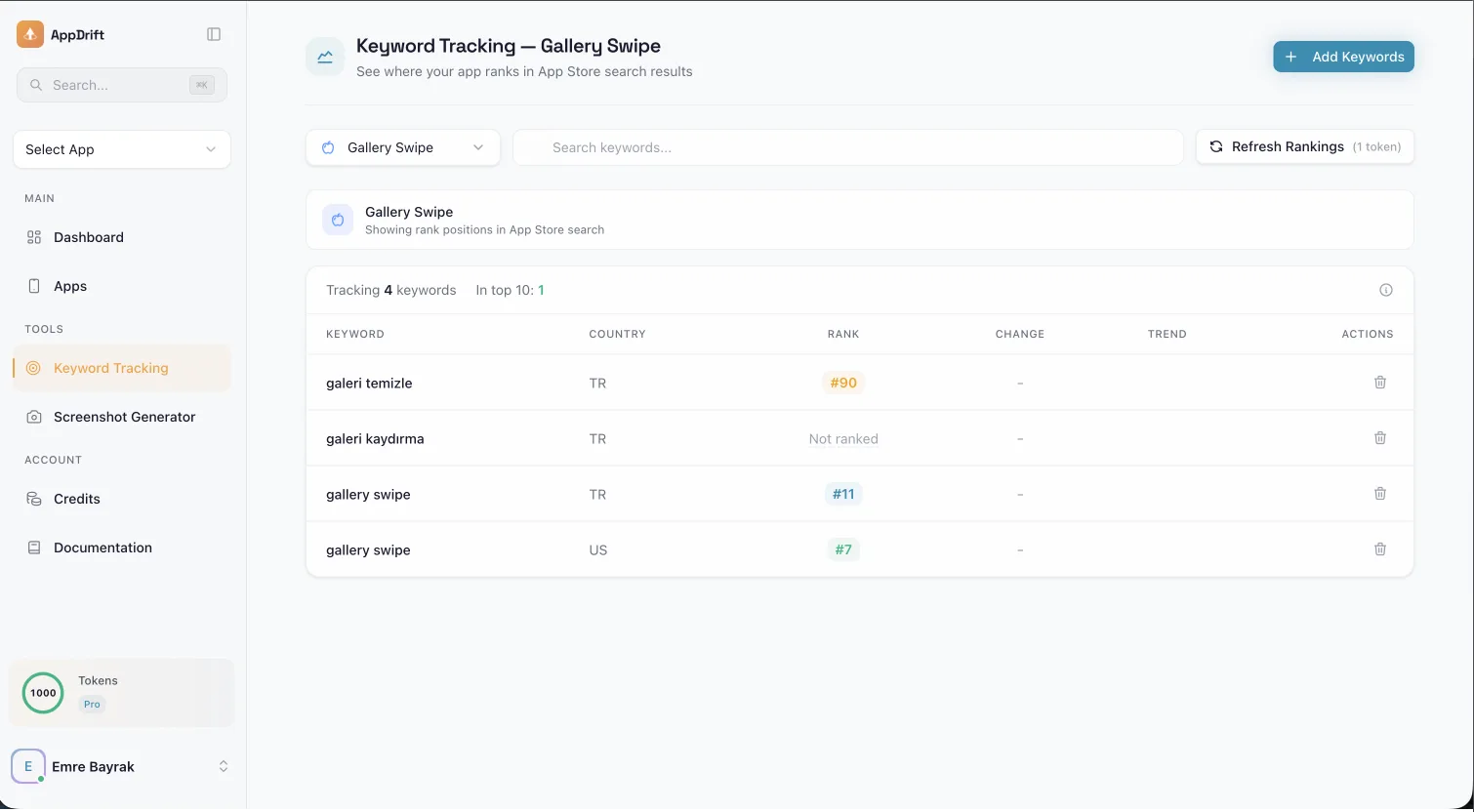Screen dimensions: 1474x812
Task: Expand the Emre Bayrak account menu
Action: coord(224,766)
